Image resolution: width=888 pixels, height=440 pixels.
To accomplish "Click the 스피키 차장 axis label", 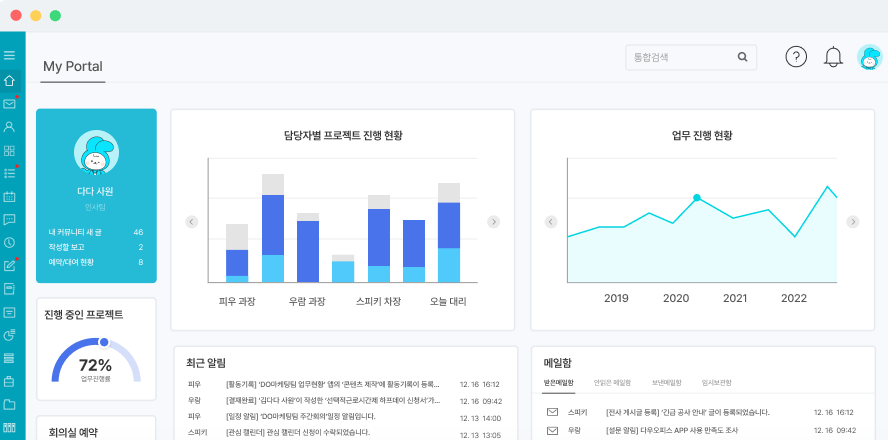I will [378, 301].
